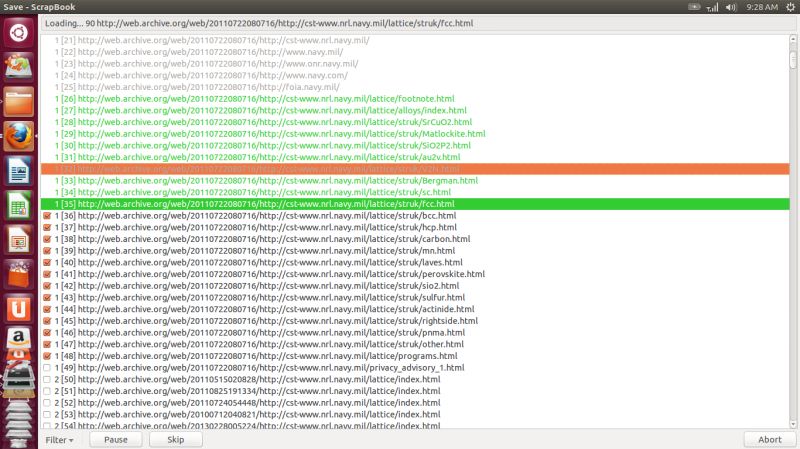Open the Files folder icon in the launcher
This screenshot has height=449, width=800.
coord(18,102)
